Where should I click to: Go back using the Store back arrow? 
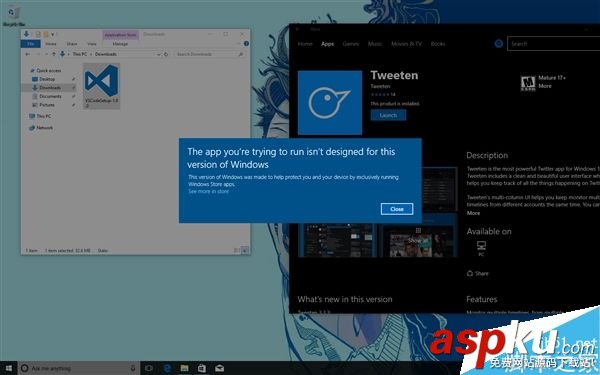[x=297, y=29]
